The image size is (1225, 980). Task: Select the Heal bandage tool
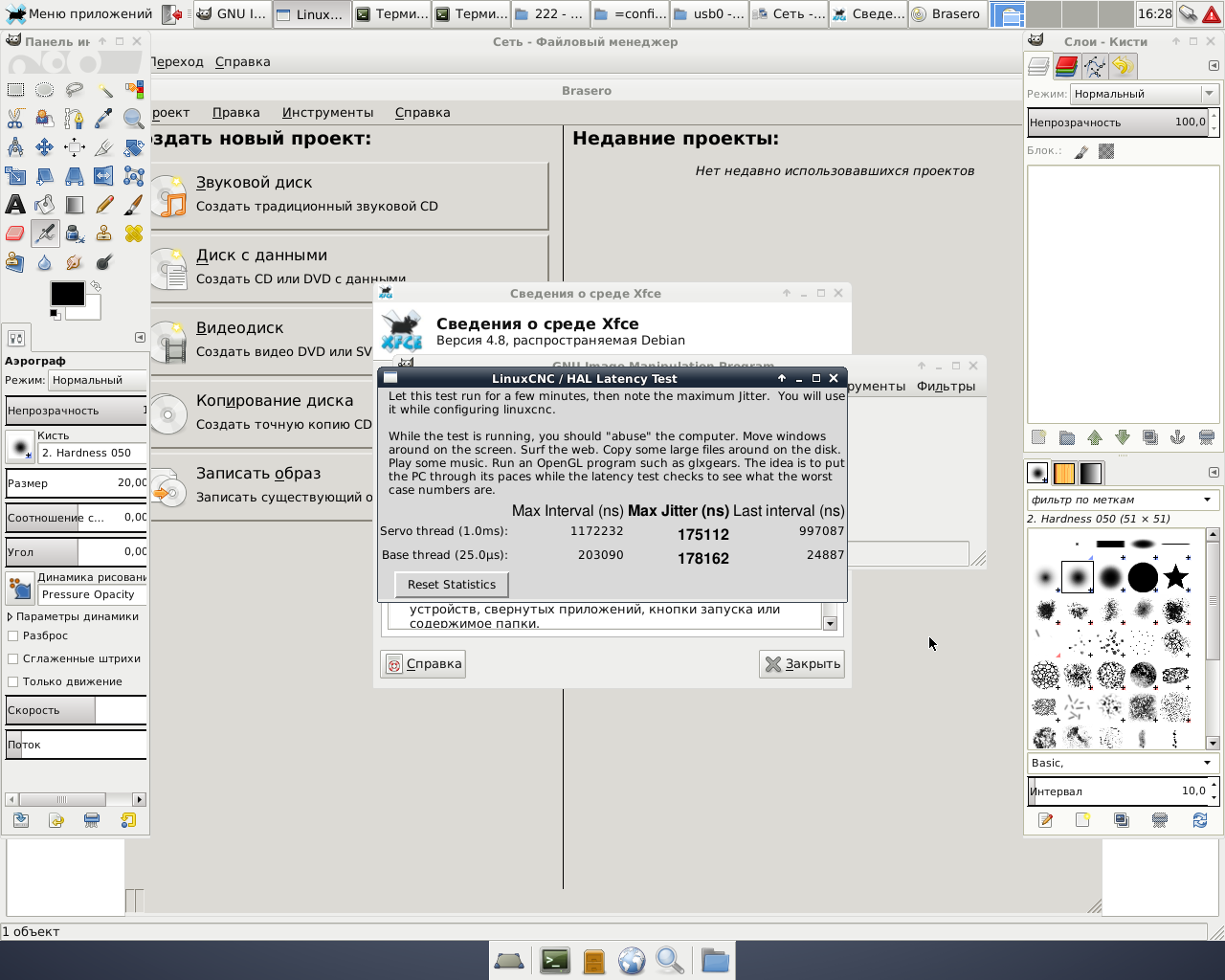click(x=134, y=234)
